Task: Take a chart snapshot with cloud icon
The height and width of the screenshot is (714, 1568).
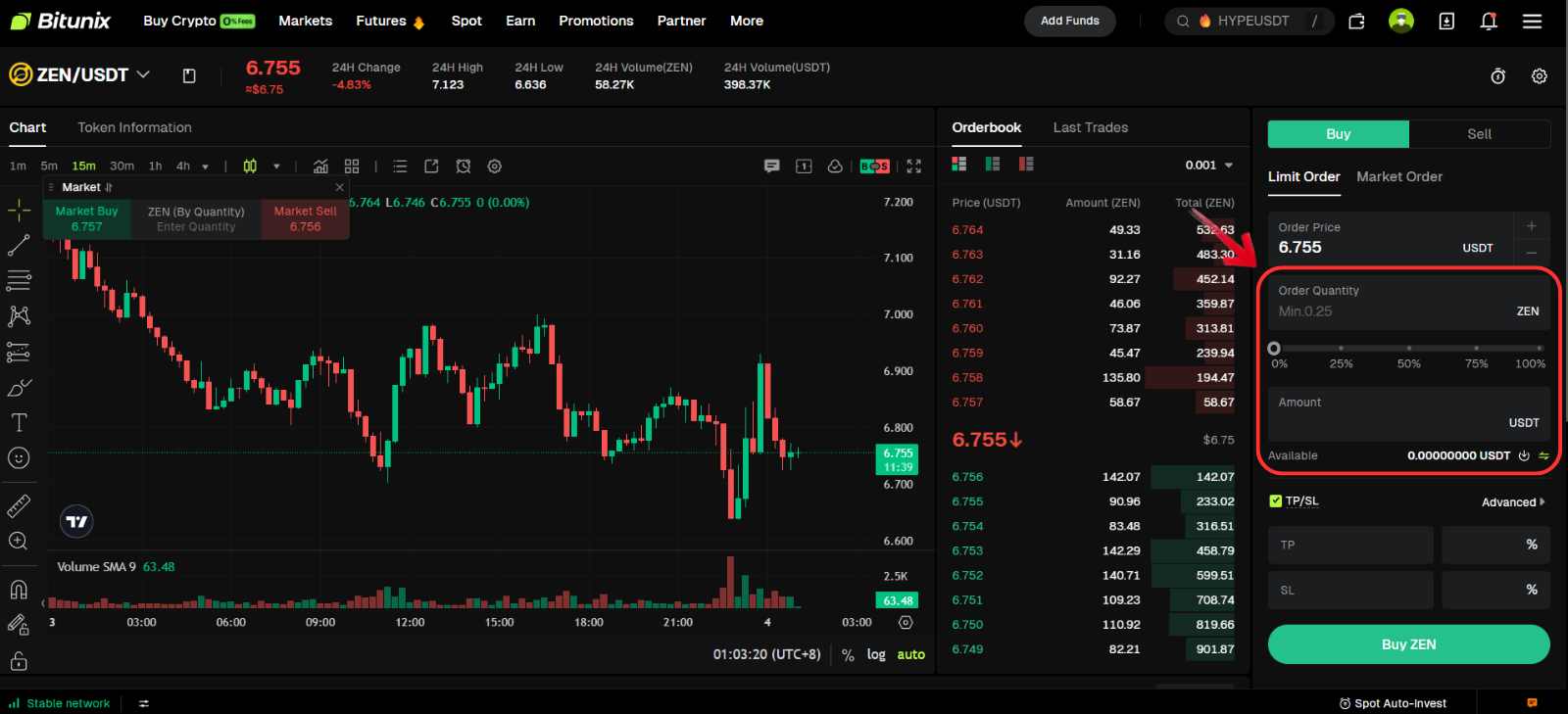Action: (x=835, y=167)
